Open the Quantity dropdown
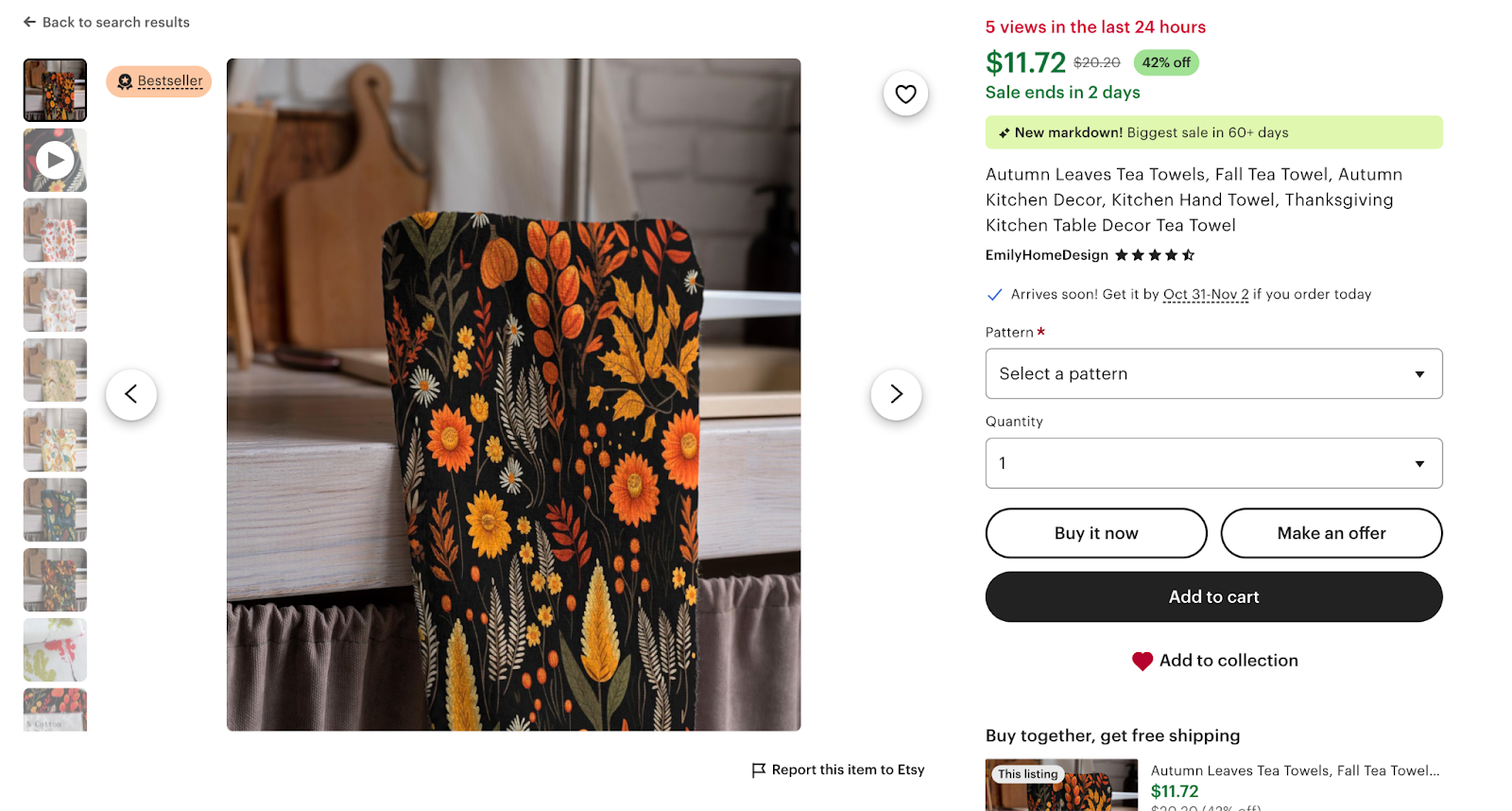The image size is (1512, 811). coord(1213,463)
